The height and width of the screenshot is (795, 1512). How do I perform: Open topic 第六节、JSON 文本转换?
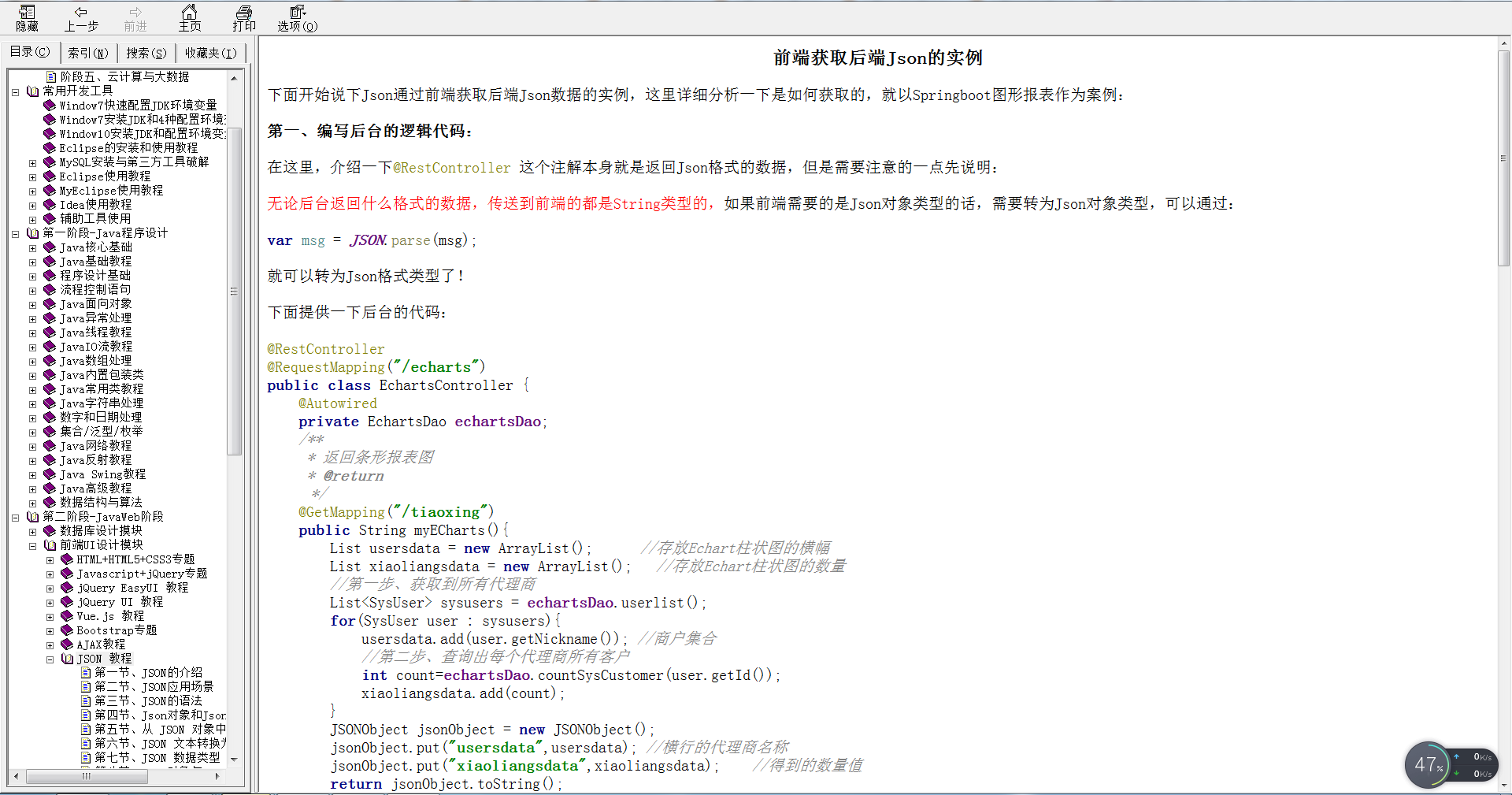pos(160,744)
